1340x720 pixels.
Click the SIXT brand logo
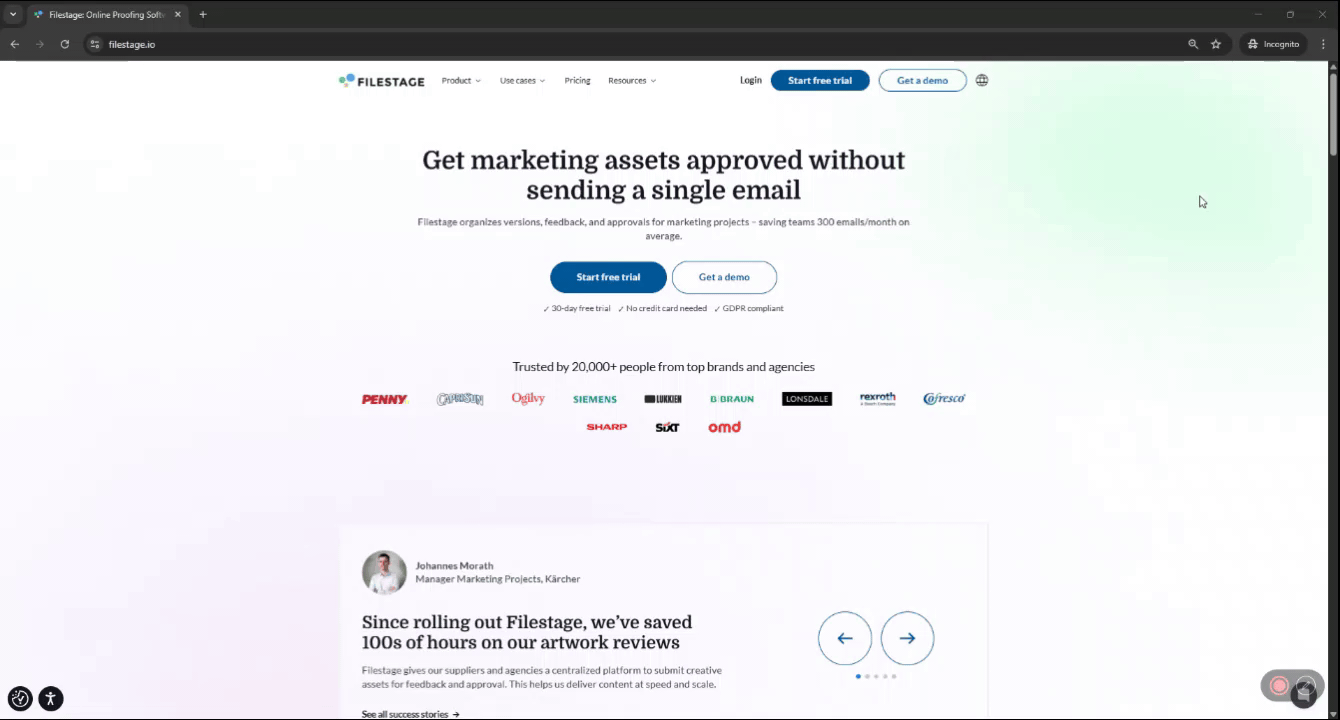point(667,427)
